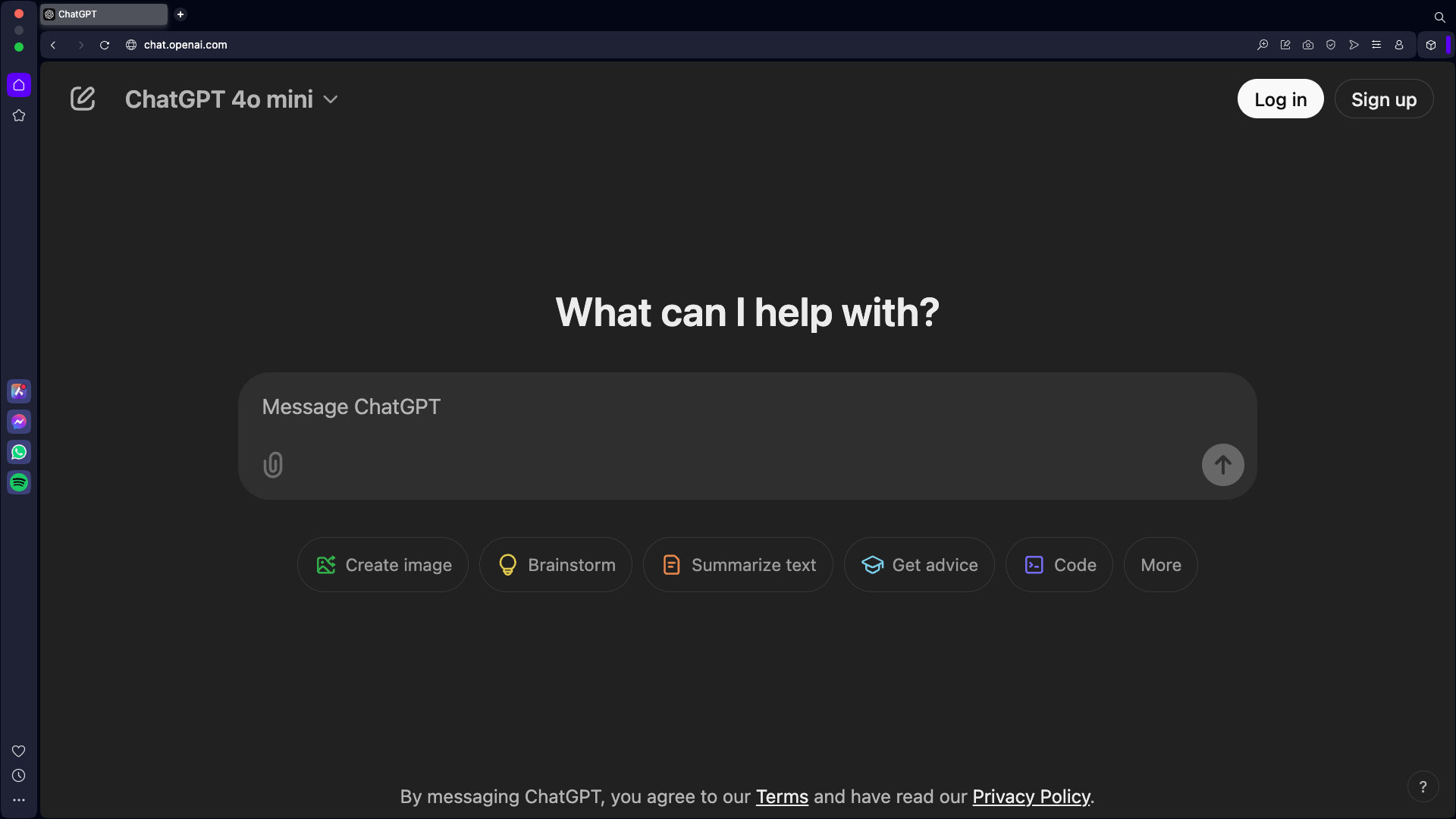This screenshot has width=1456, height=819.
Task: Open Messenger in the sidebar
Action: pos(19,422)
